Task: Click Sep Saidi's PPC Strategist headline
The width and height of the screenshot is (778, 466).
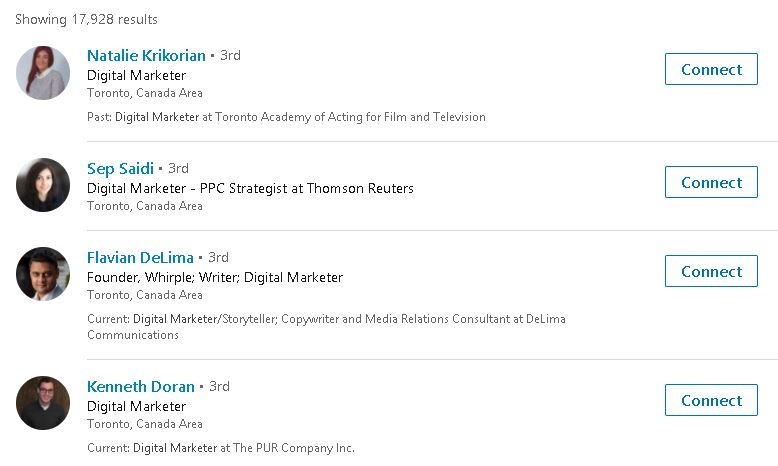Action: click(x=250, y=188)
